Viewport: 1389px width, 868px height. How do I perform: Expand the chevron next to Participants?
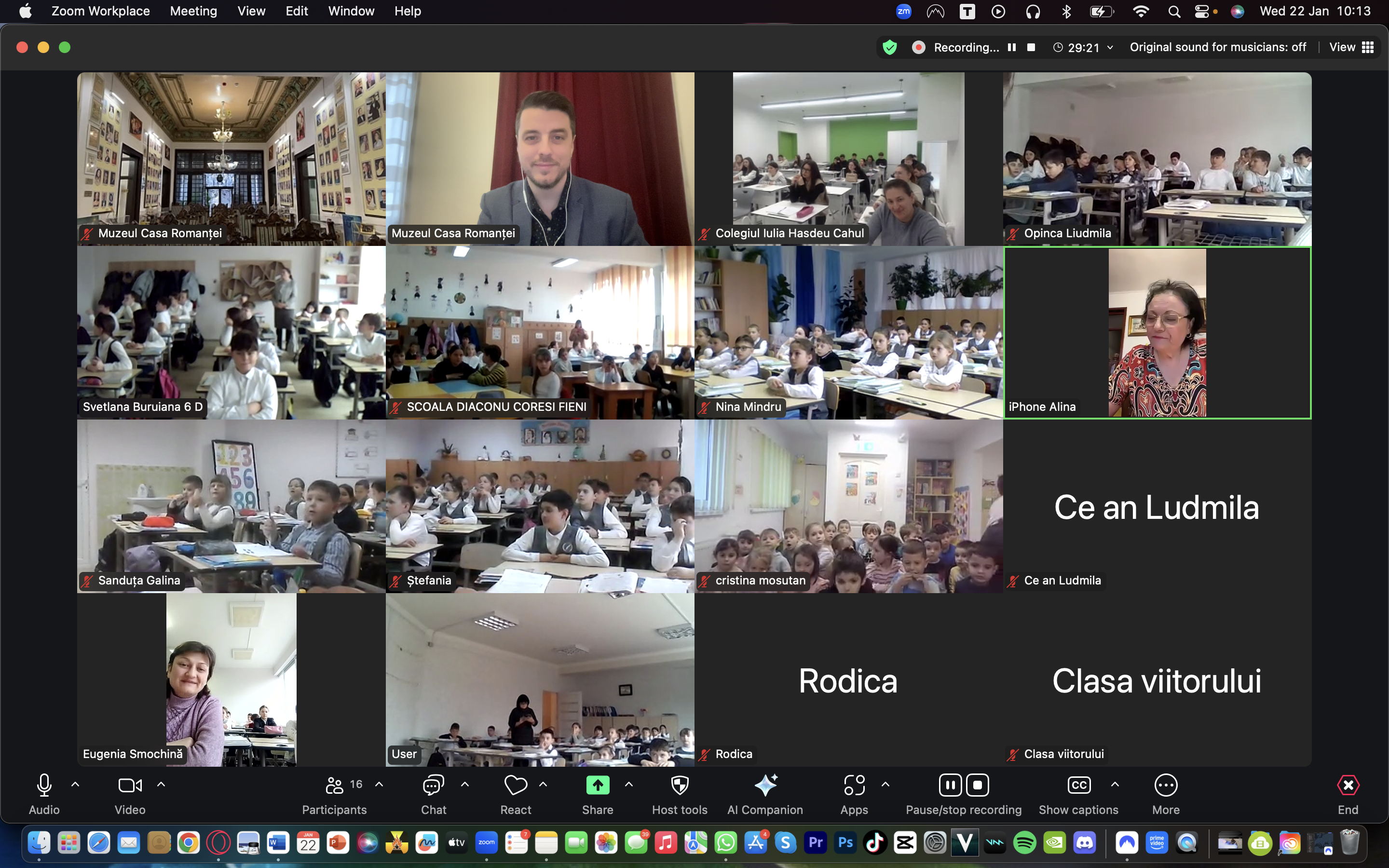tap(379, 784)
